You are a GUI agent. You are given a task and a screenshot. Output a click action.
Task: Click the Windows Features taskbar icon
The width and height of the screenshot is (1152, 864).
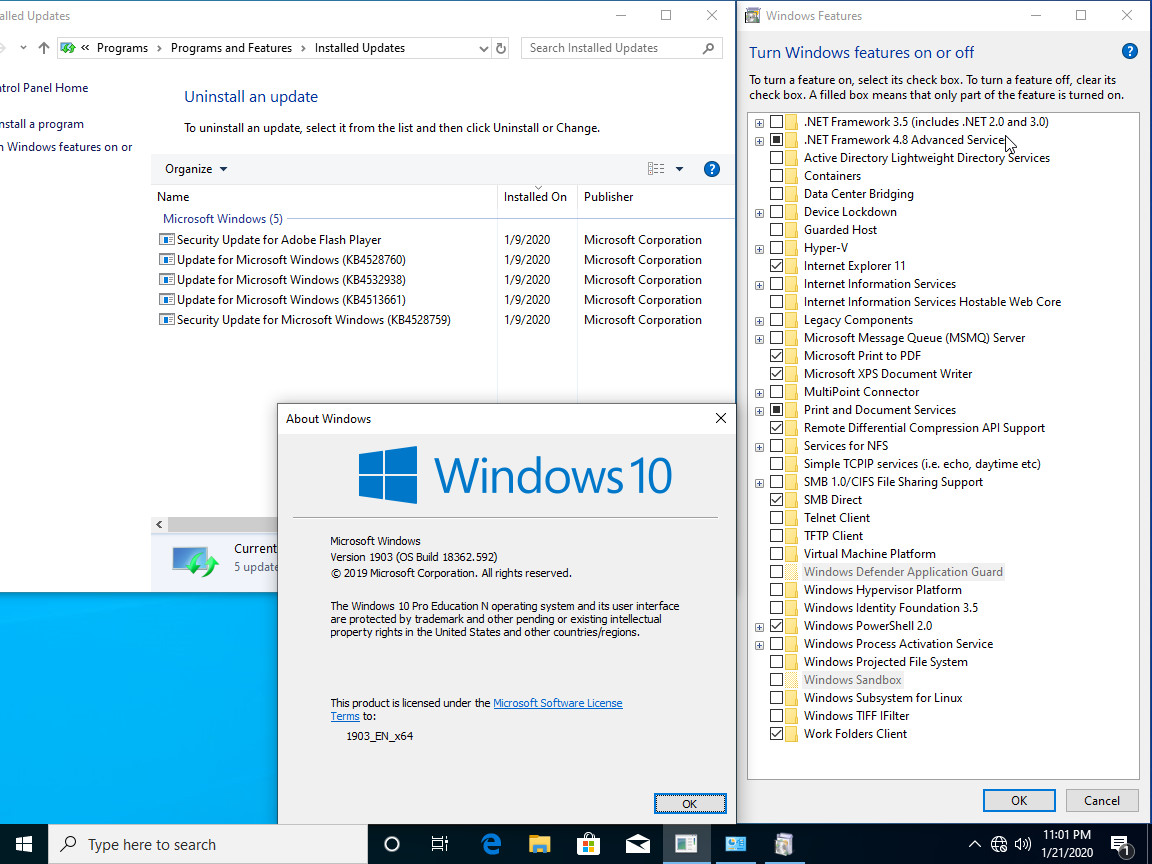tap(785, 844)
